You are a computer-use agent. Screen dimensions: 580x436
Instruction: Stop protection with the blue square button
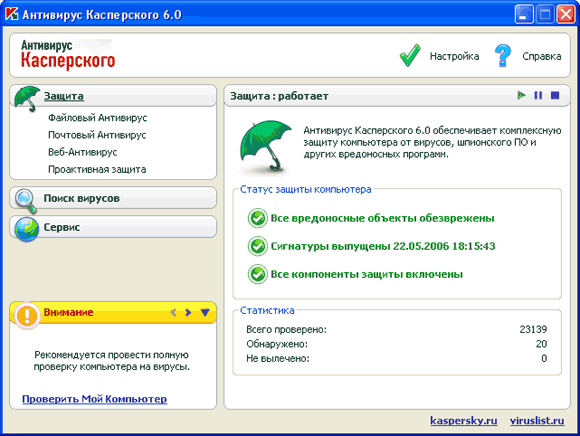[555, 95]
